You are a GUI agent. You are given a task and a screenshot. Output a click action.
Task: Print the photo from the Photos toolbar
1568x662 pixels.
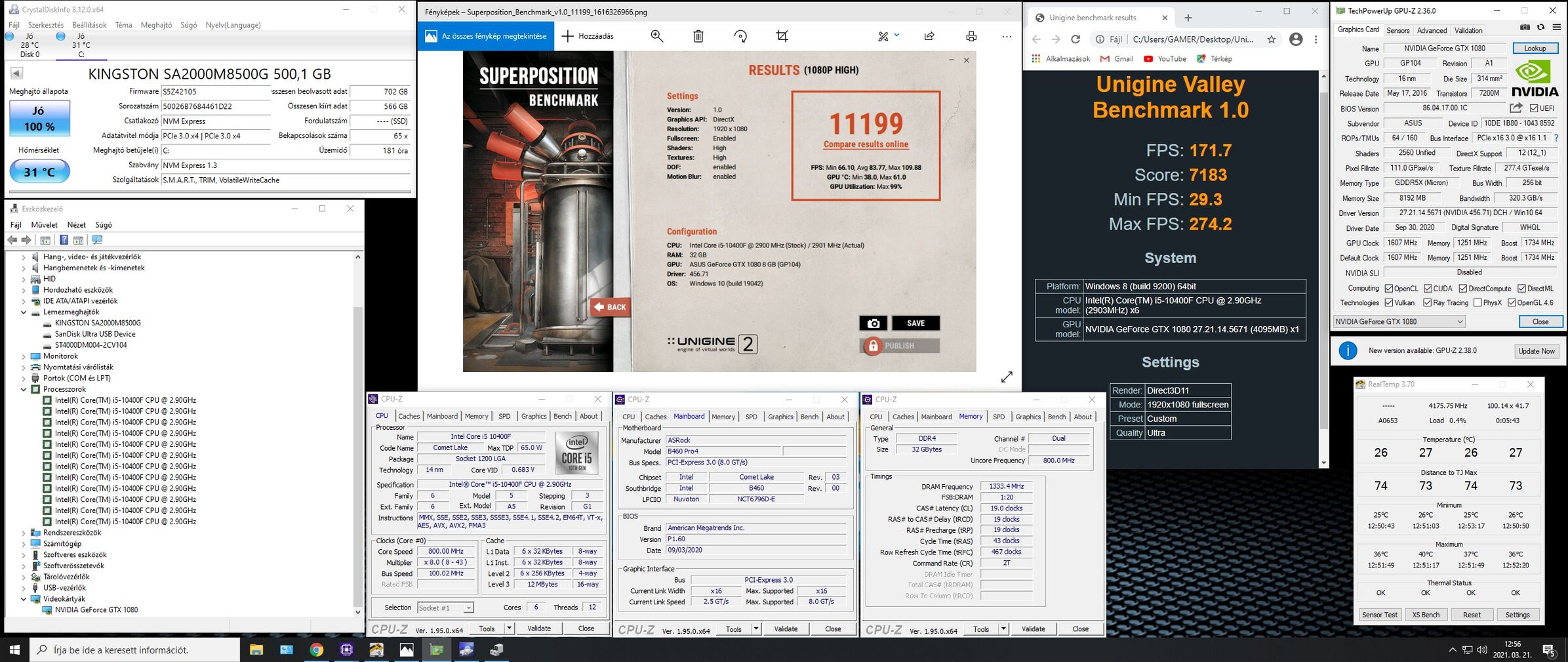(x=971, y=36)
